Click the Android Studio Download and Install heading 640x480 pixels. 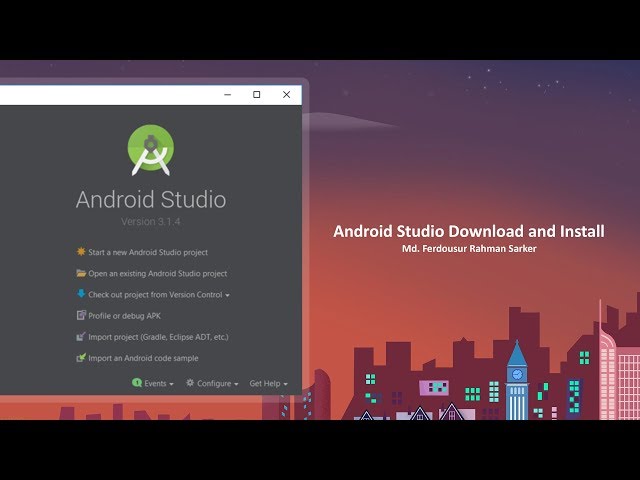click(469, 231)
